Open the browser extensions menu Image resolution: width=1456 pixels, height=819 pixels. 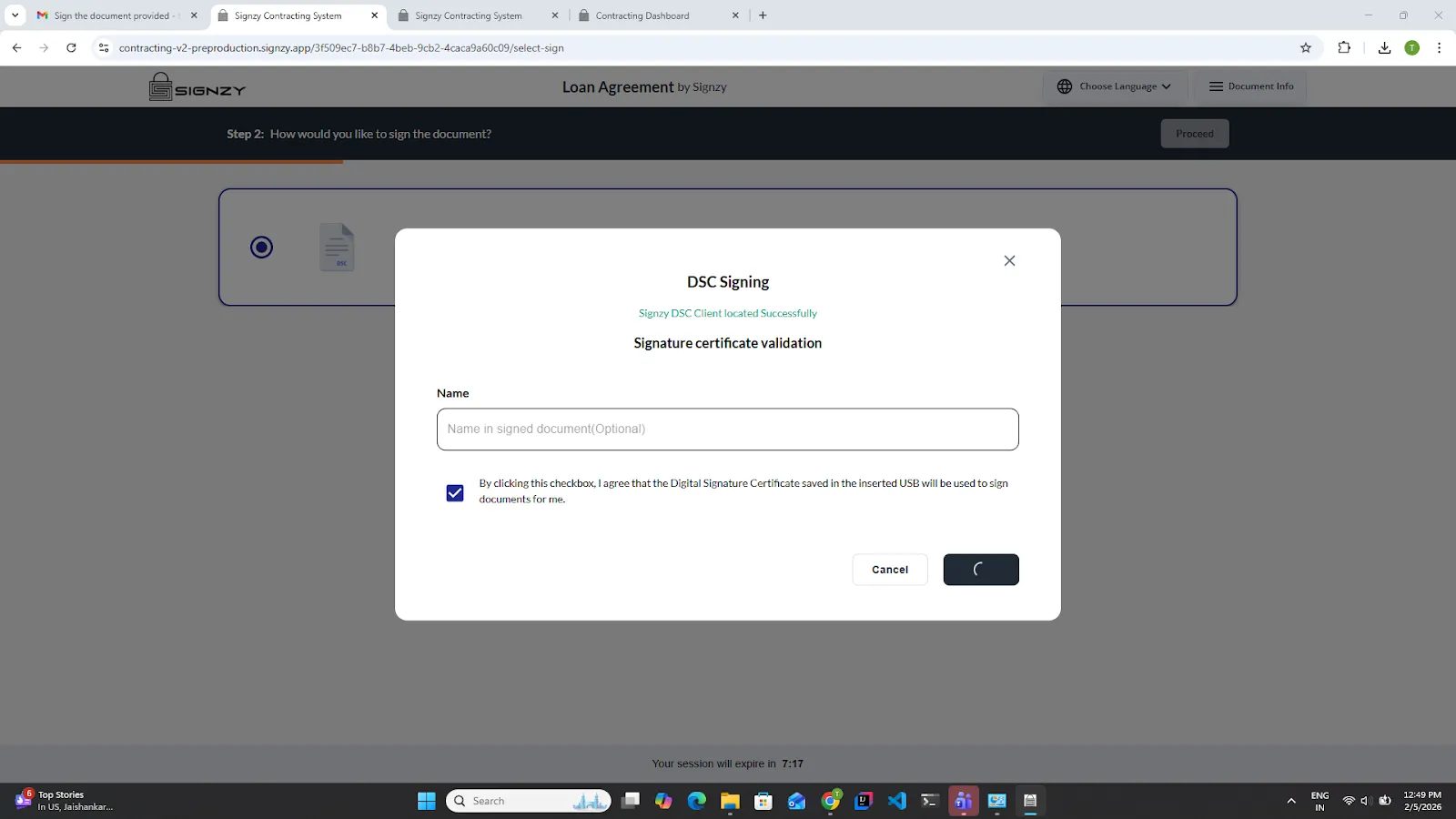pos(1344,48)
